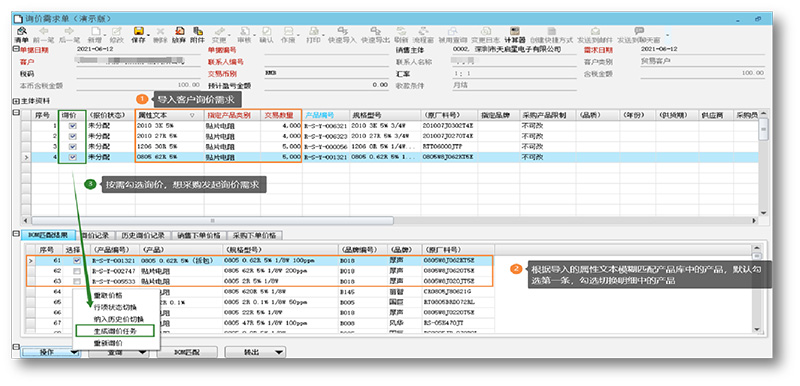Screen dimensions: 800x386
Task: Collapse the detail grid beside 序号 header
Action: tap(15, 113)
